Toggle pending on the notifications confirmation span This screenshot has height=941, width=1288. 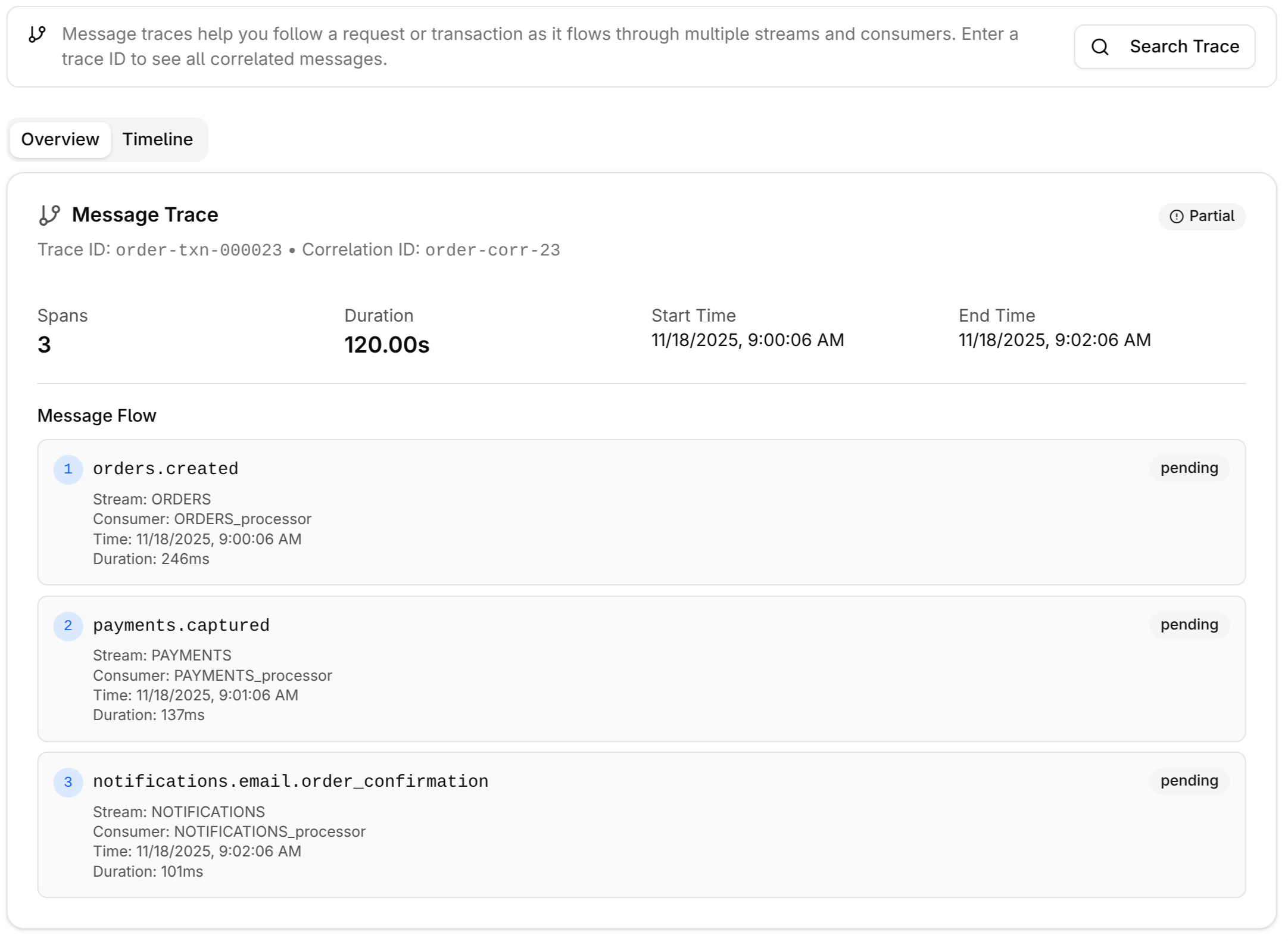pyautogui.click(x=1189, y=781)
